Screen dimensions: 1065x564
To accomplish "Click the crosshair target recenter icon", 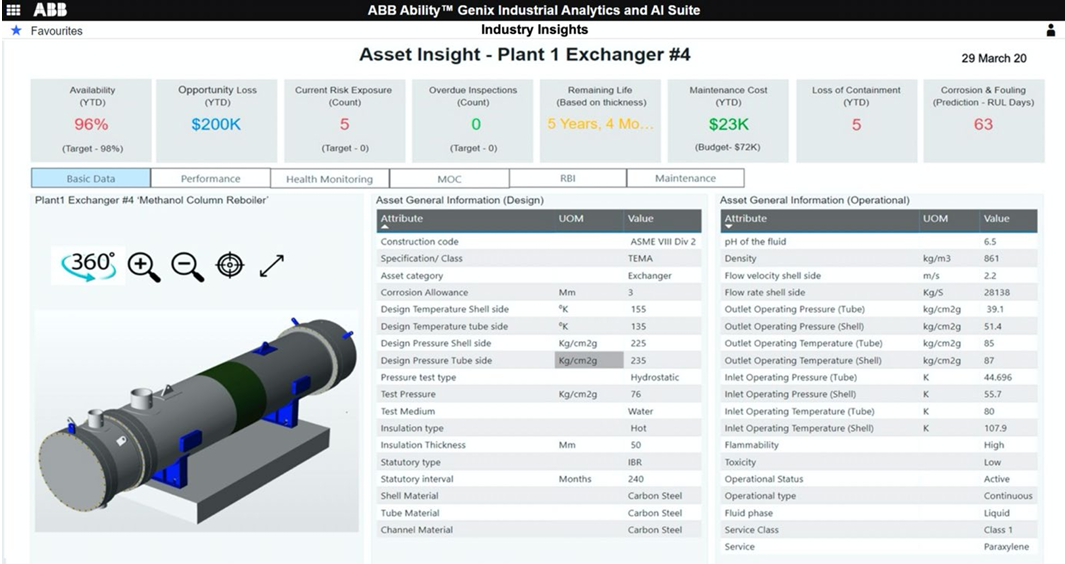I will tap(230, 266).
